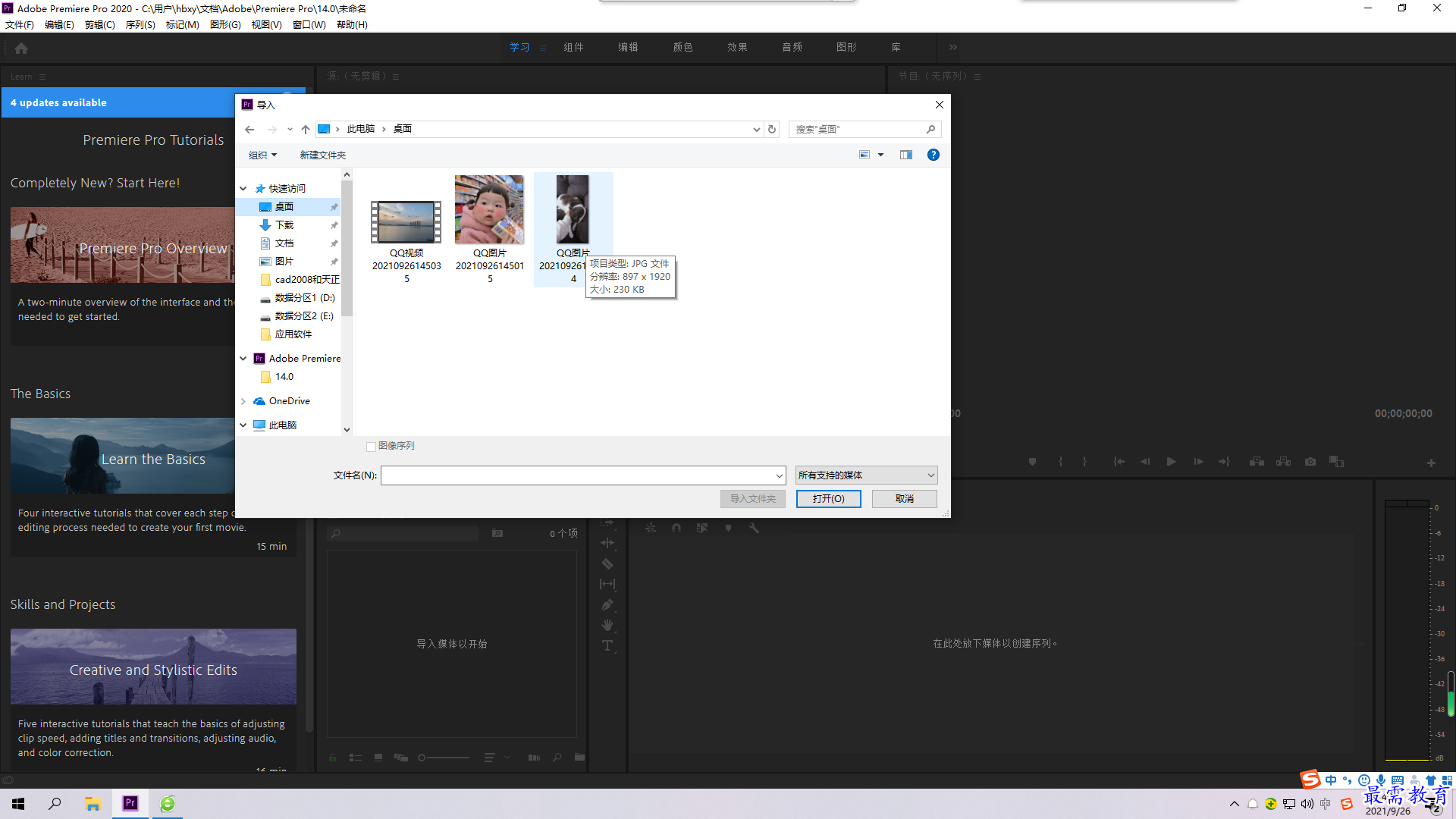Click the 4 updates available banner

[118, 103]
